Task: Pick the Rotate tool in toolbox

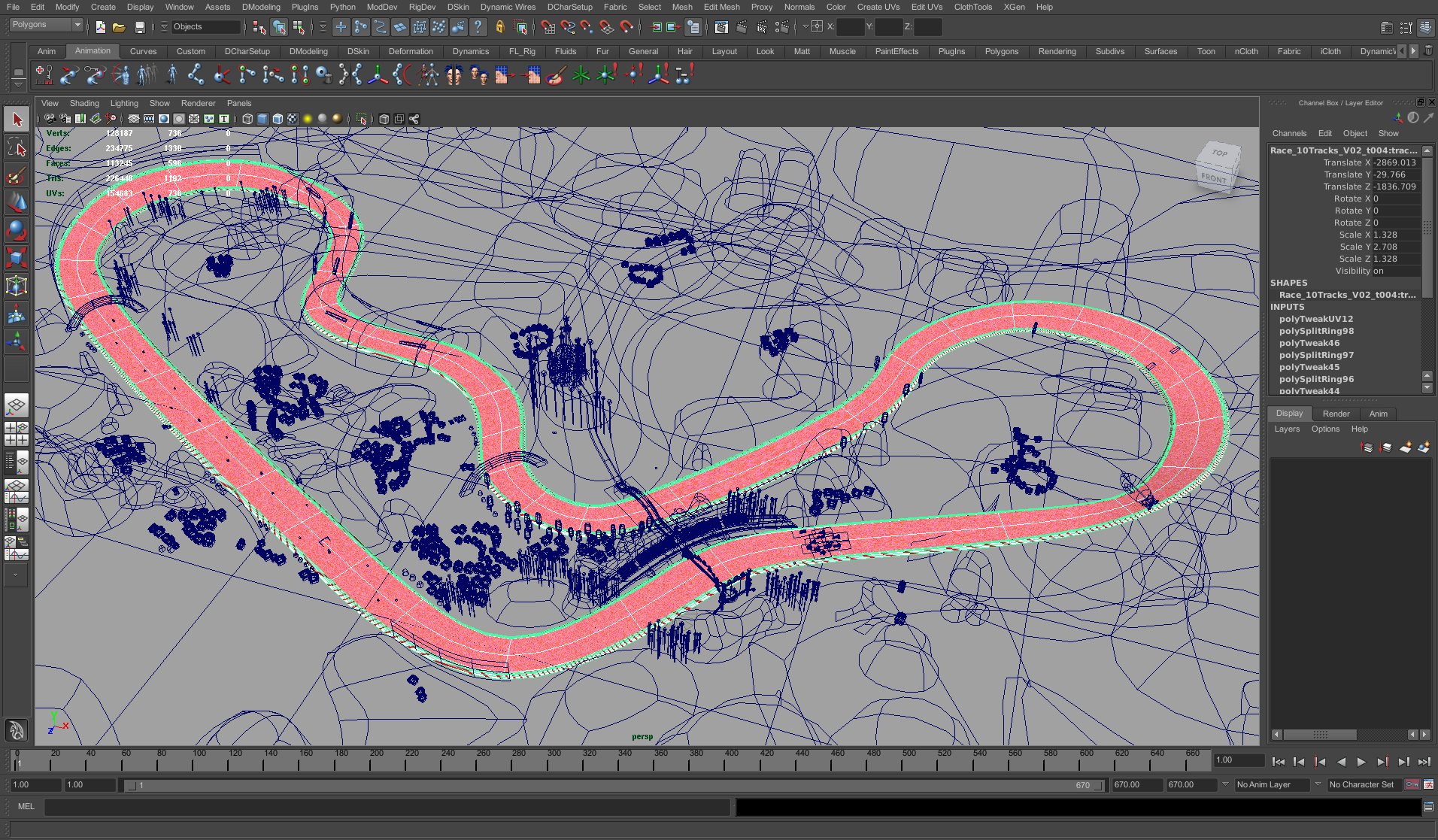Action: coord(17,230)
